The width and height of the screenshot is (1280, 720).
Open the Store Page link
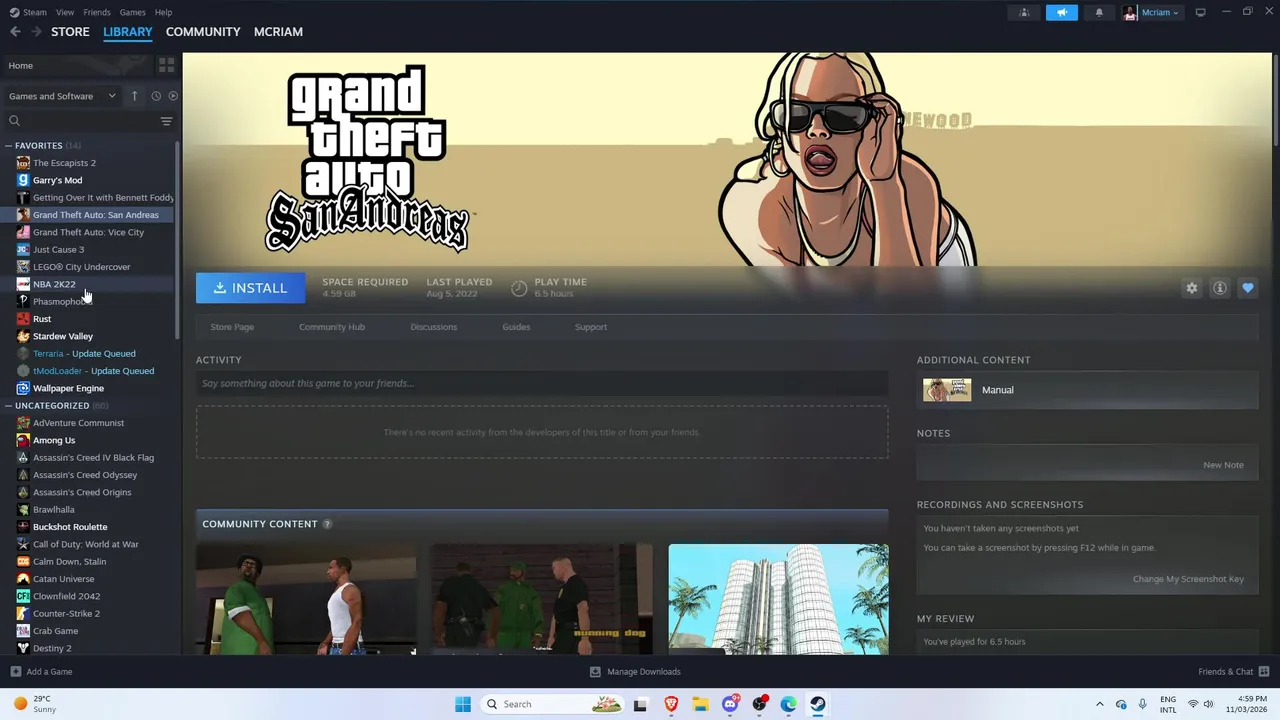232,327
